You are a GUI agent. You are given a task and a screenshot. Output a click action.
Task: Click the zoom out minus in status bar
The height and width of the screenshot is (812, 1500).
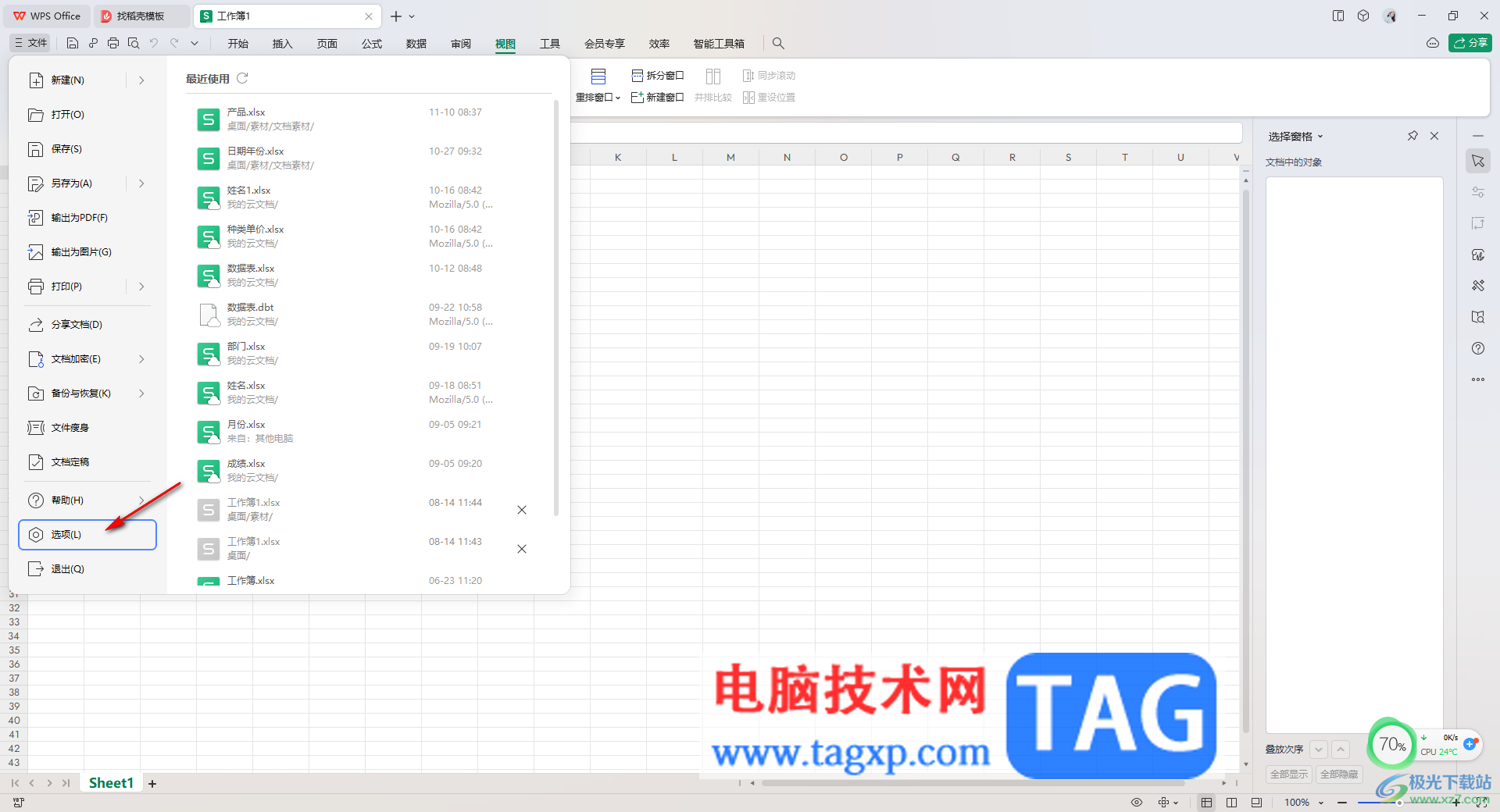point(1342,803)
